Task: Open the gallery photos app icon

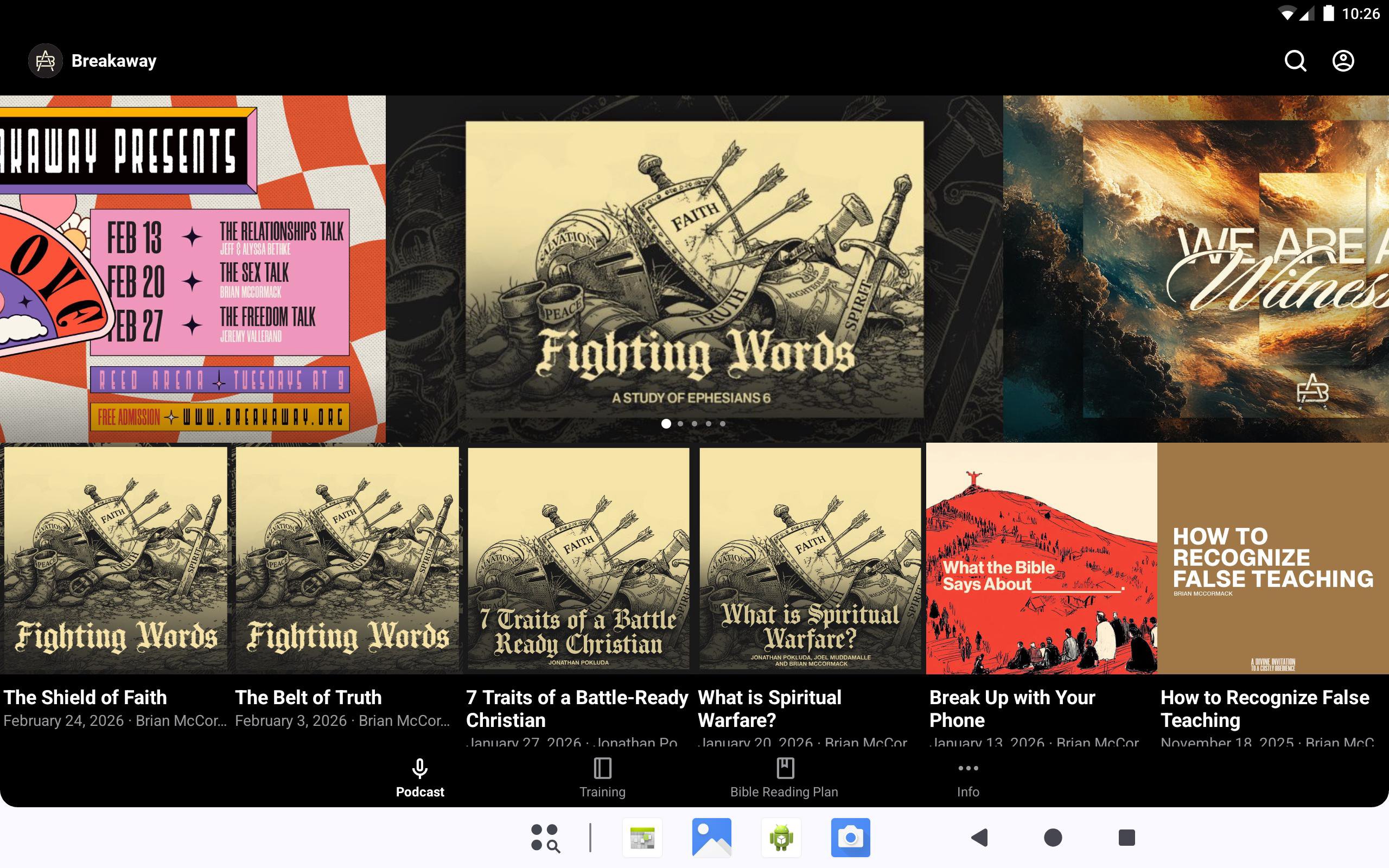Action: click(712, 838)
